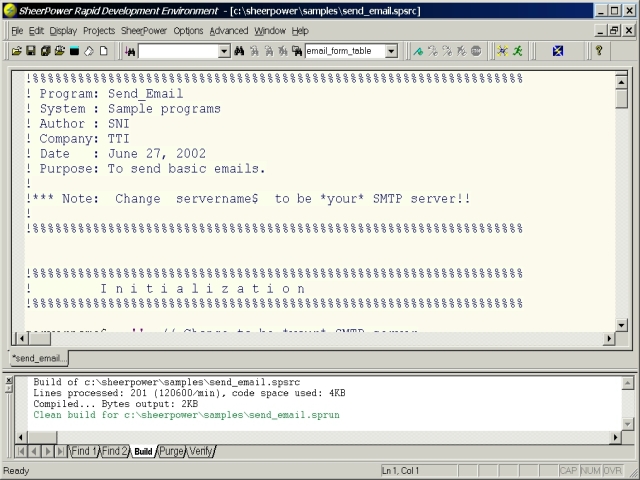Click the next-tab navigation arrow

tap(48, 451)
